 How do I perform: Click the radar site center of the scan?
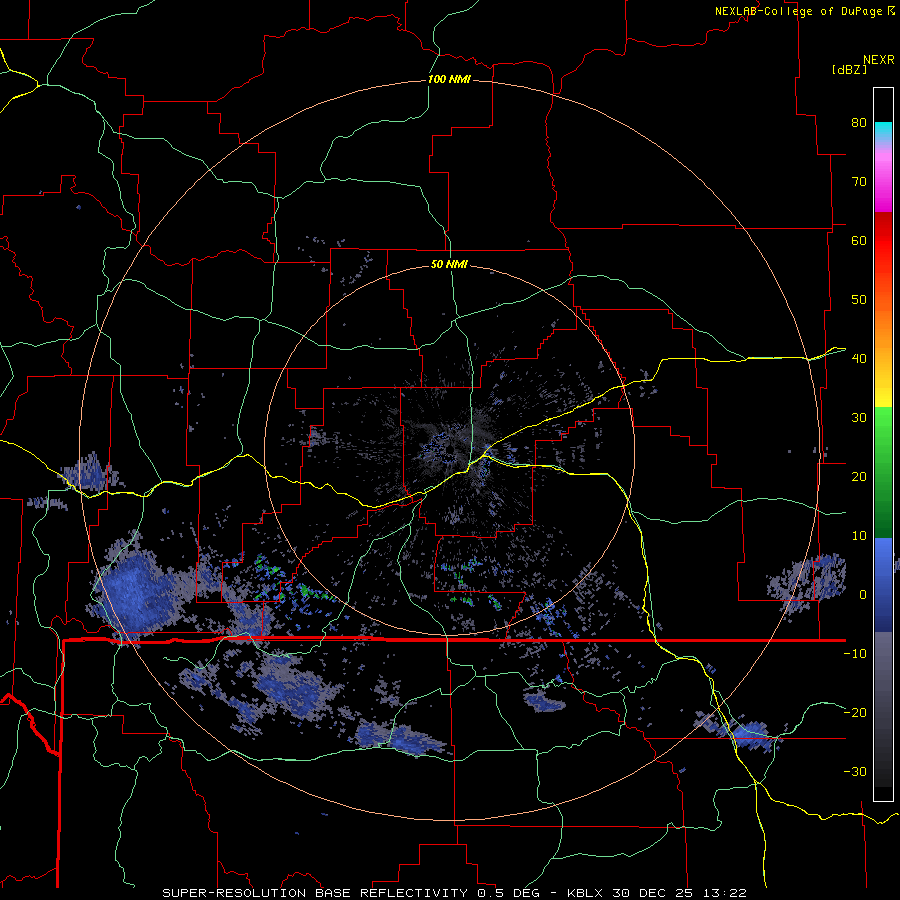[449, 449]
